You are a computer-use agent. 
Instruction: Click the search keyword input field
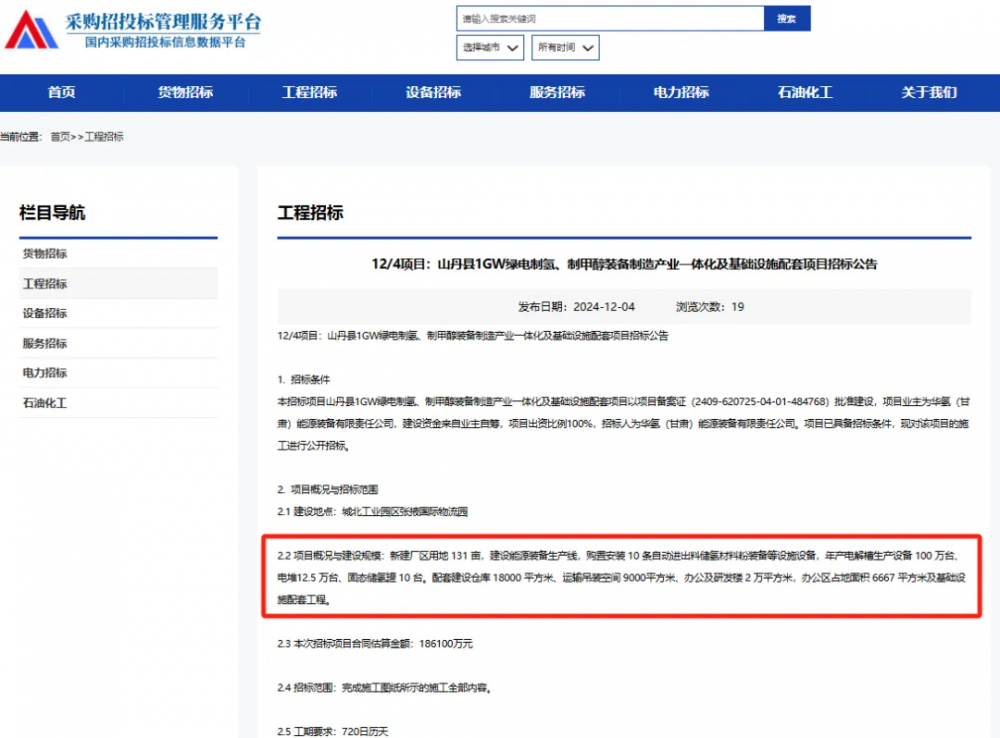tap(610, 18)
